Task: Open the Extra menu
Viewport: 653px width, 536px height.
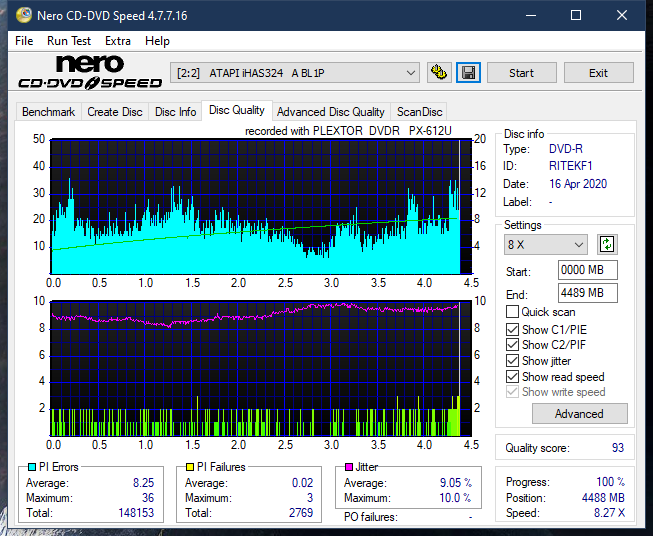Action: point(118,41)
